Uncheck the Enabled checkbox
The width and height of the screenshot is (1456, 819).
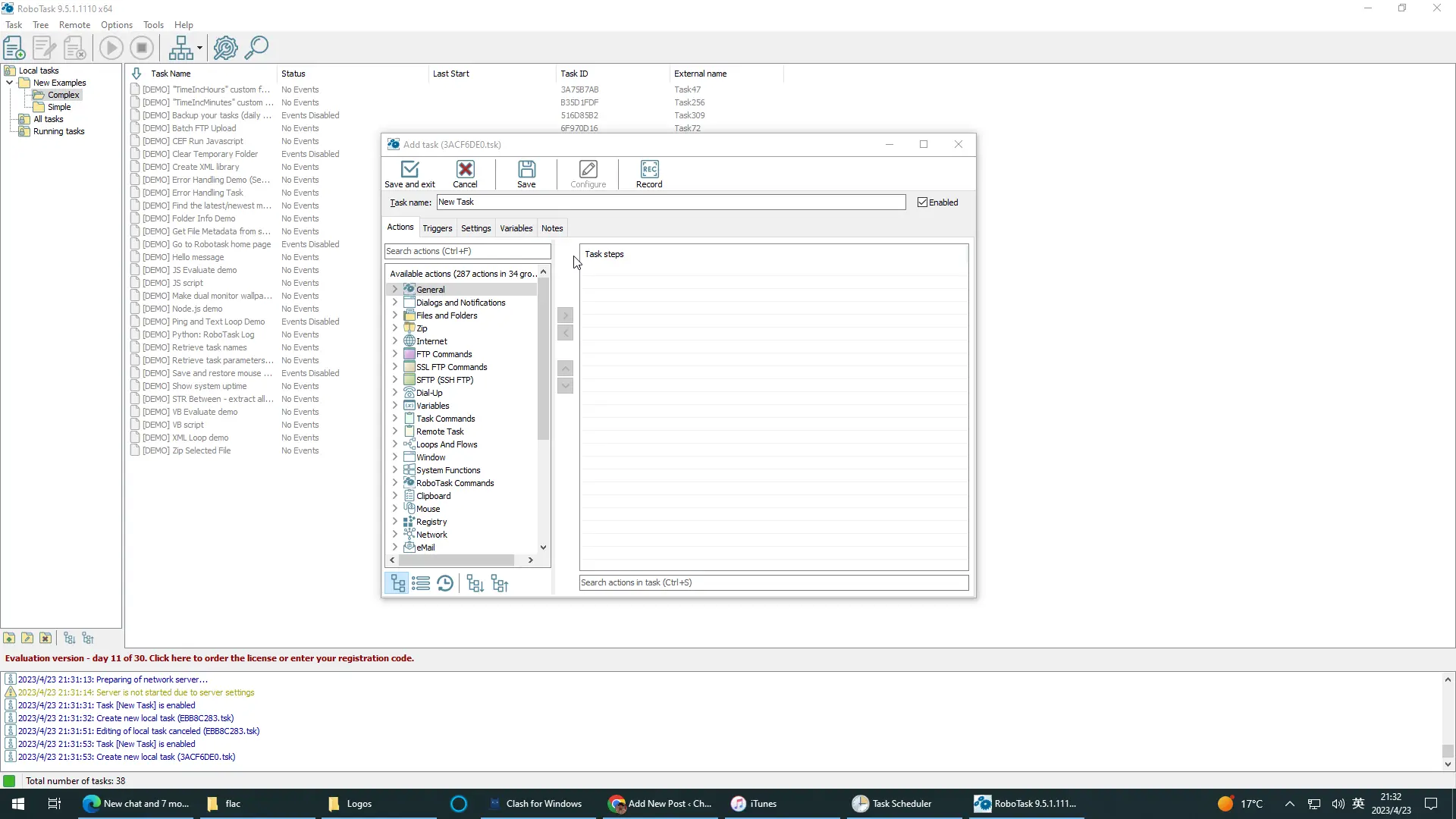[x=922, y=202]
